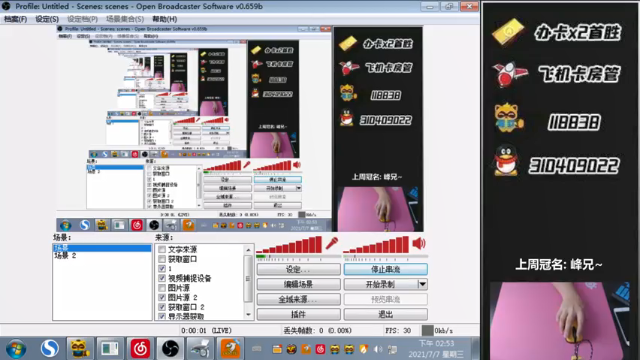Click the keyboard input tray icon
Viewport: 640px width, 360px height.
(x=257, y=349)
